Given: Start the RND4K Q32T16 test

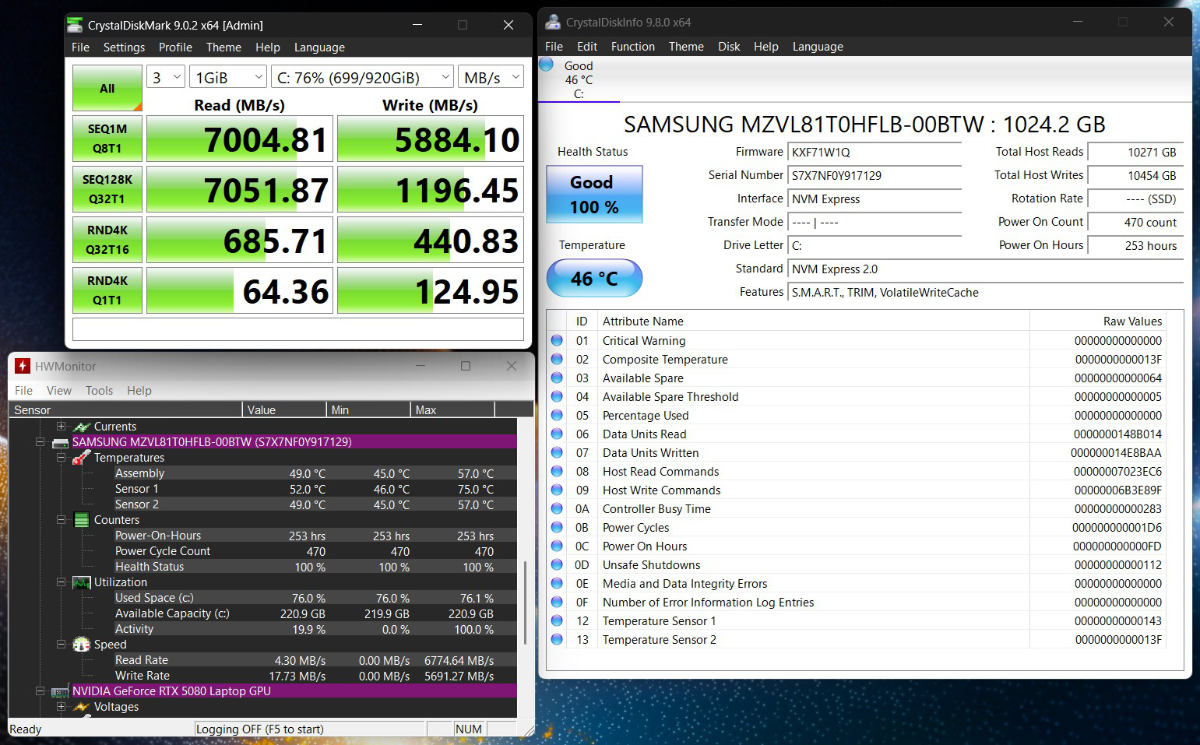Looking at the screenshot, I should coord(107,240).
